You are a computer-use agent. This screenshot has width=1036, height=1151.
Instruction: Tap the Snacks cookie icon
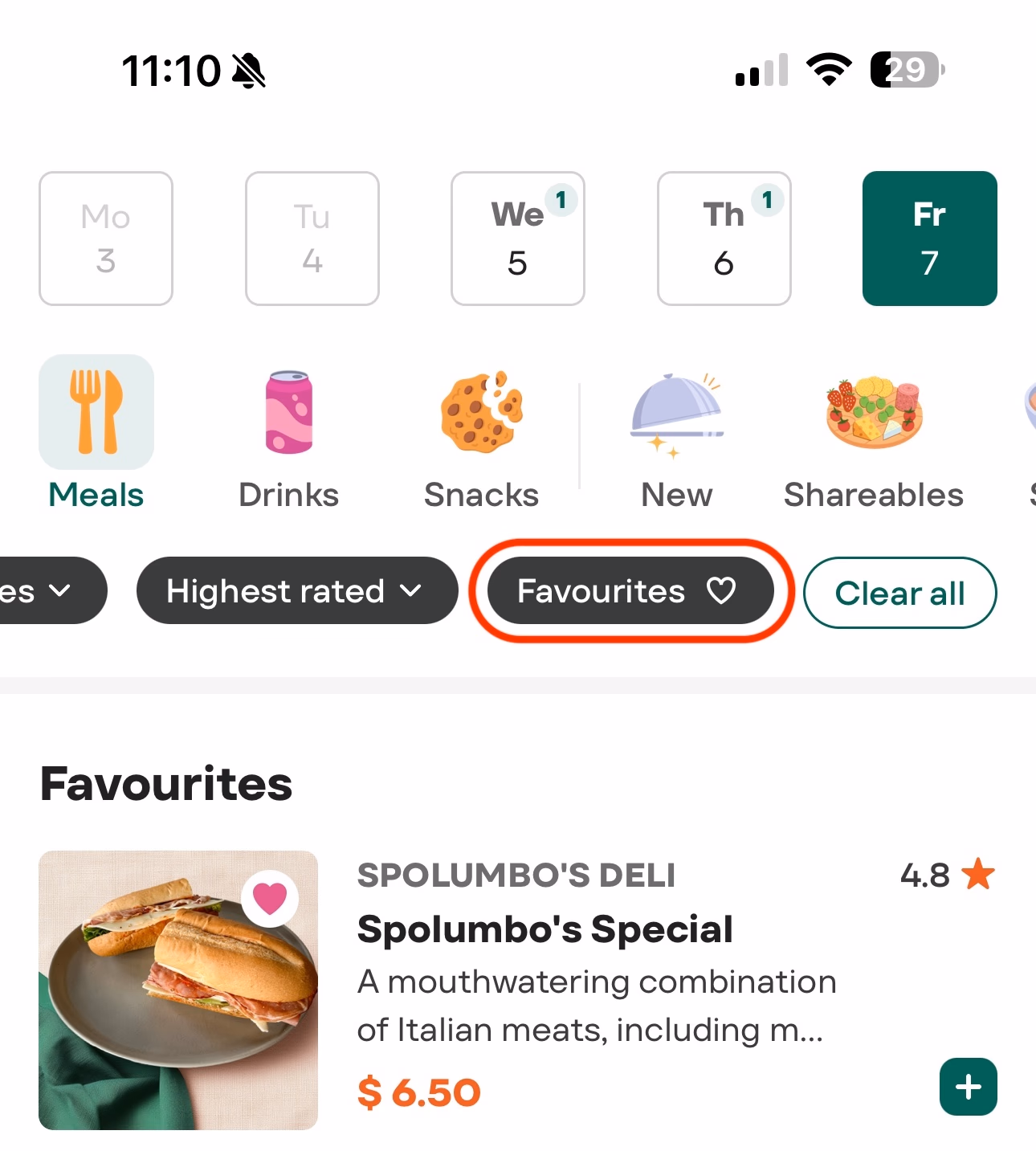(x=481, y=412)
